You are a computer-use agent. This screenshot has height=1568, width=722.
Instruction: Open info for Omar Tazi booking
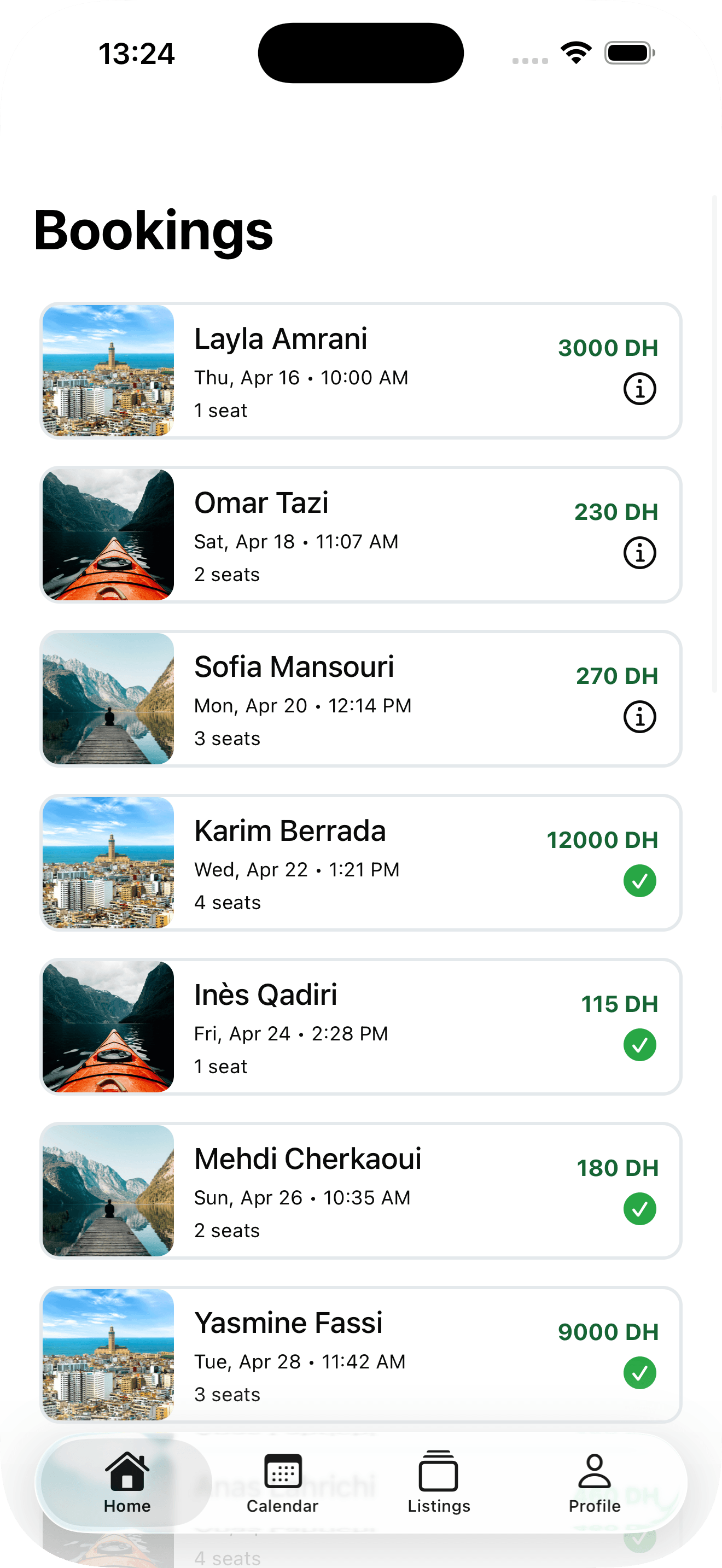click(x=639, y=553)
